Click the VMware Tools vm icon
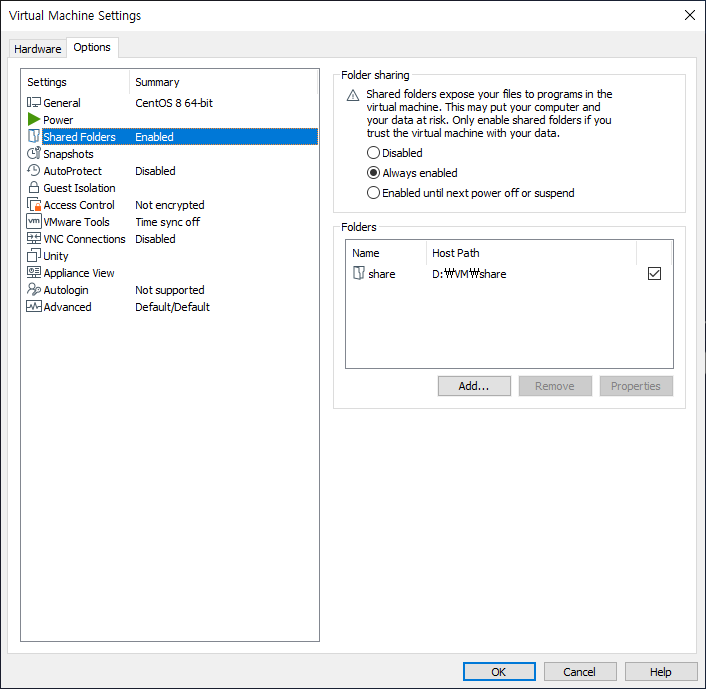706x689 pixels. (x=34, y=222)
